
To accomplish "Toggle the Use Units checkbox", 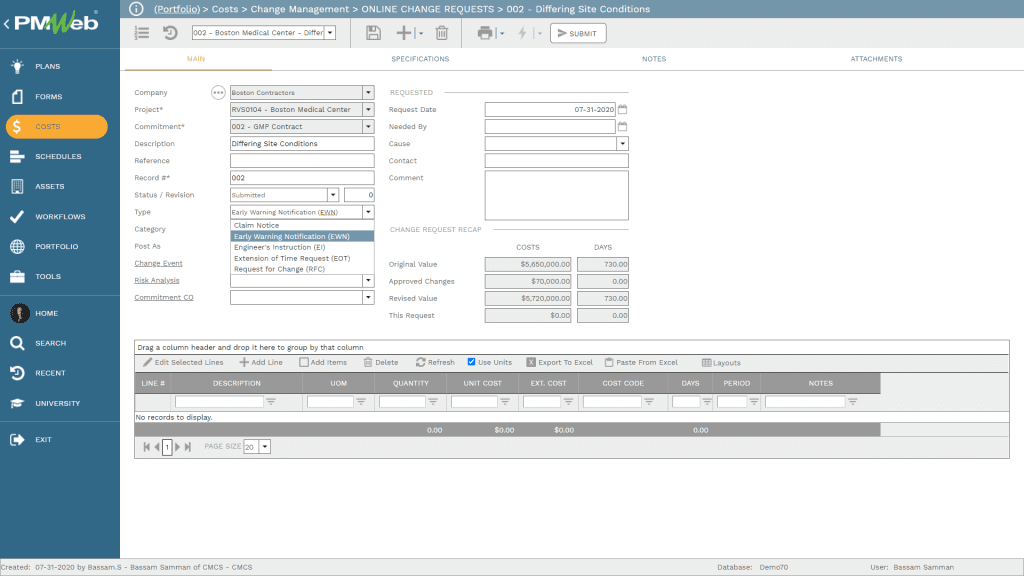I will [472, 362].
